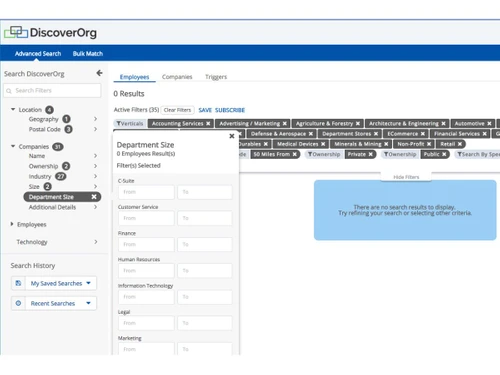500x375 pixels.
Task: Click the magnifier icon in Search Filters
Action: [9, 91]
